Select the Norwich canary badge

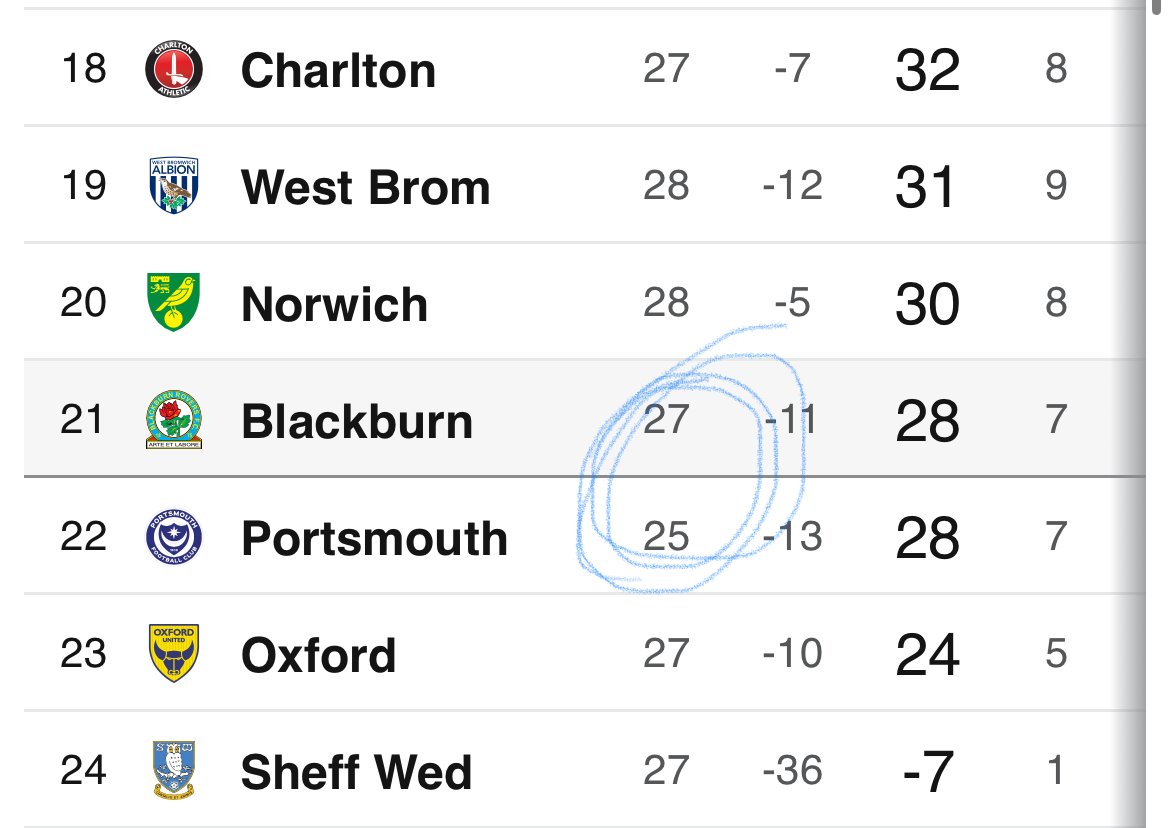(x=174, y=303)
